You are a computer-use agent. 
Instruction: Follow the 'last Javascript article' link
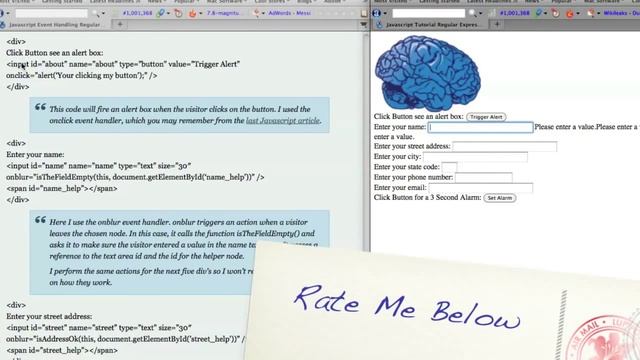coord(283,120)
